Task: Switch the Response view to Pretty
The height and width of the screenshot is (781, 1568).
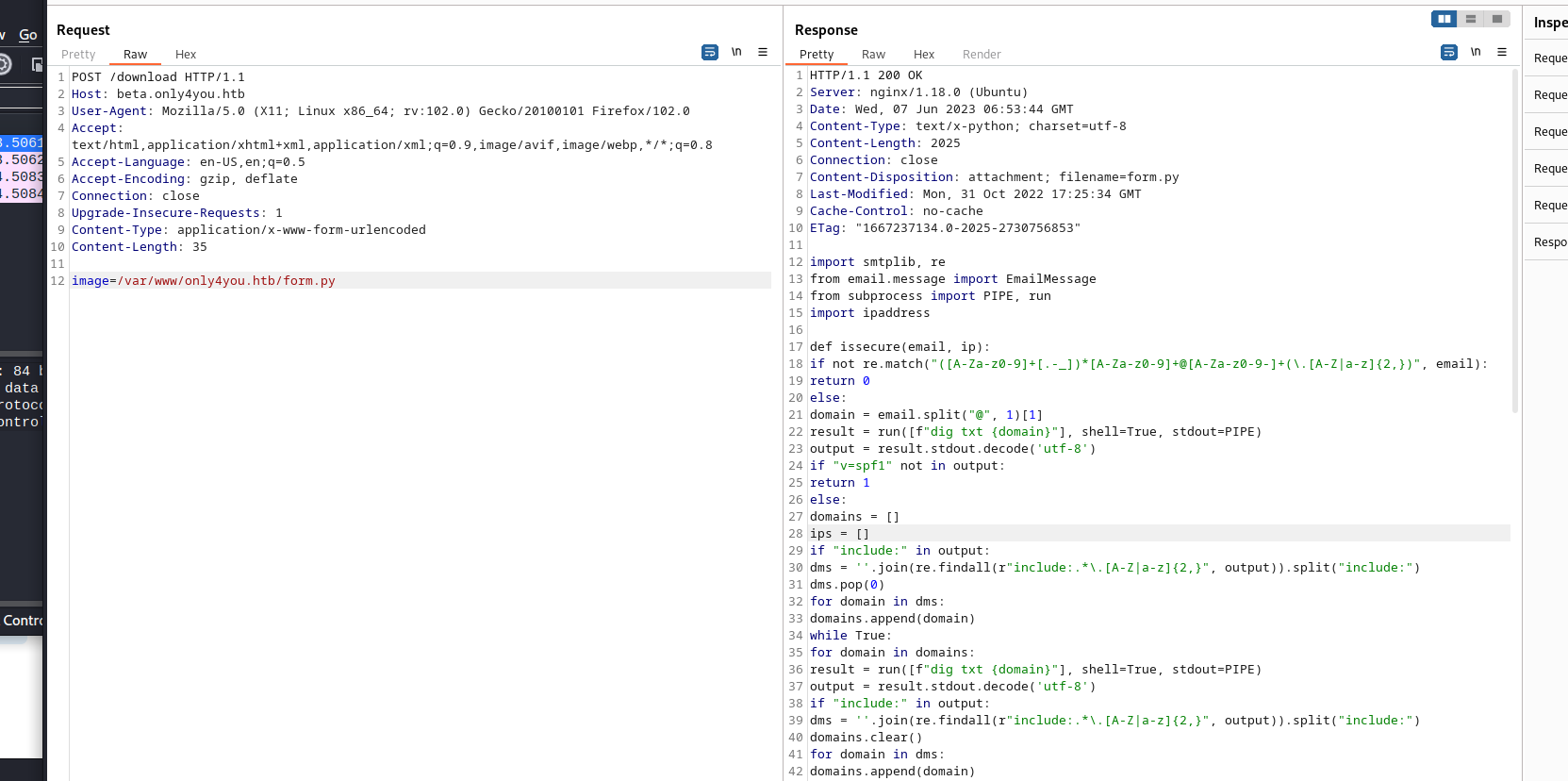Action: [x=817, y=55]
